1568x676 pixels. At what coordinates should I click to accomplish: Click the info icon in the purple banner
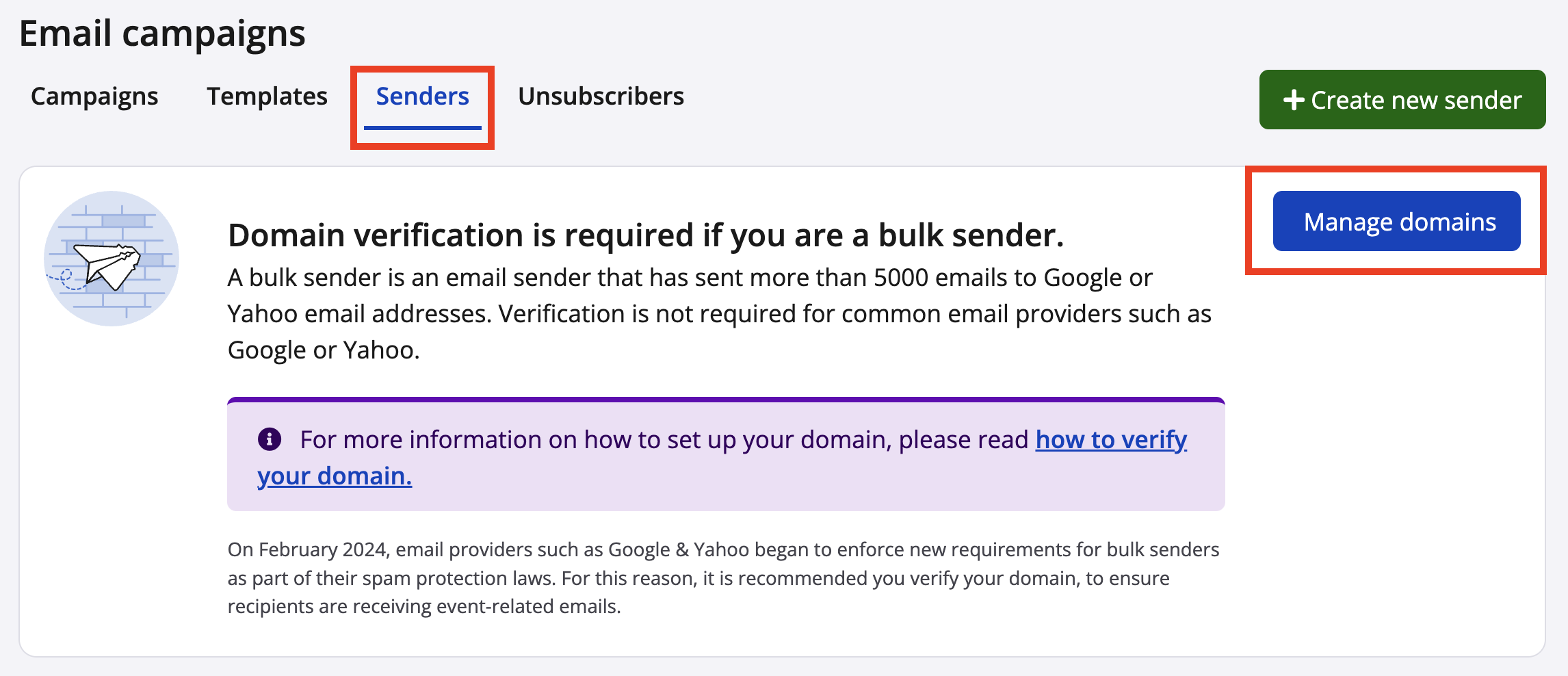coord(270,439)
